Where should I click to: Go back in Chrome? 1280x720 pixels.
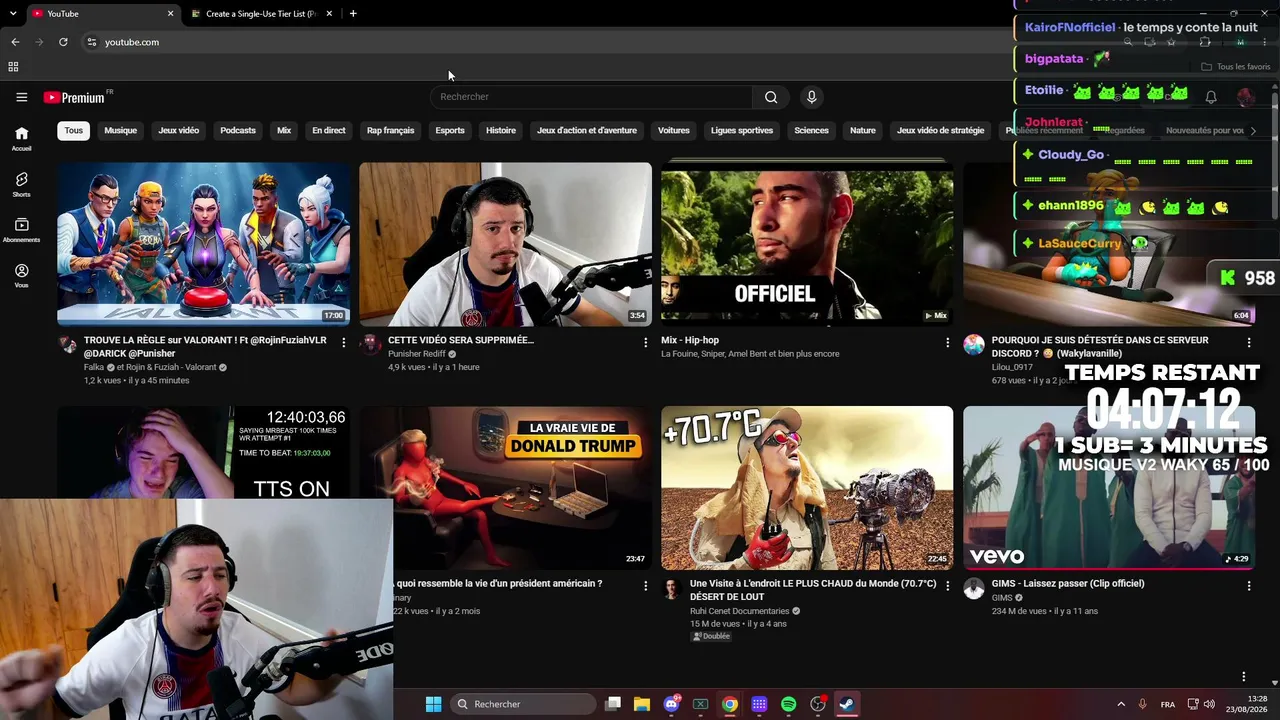[15, 42]
